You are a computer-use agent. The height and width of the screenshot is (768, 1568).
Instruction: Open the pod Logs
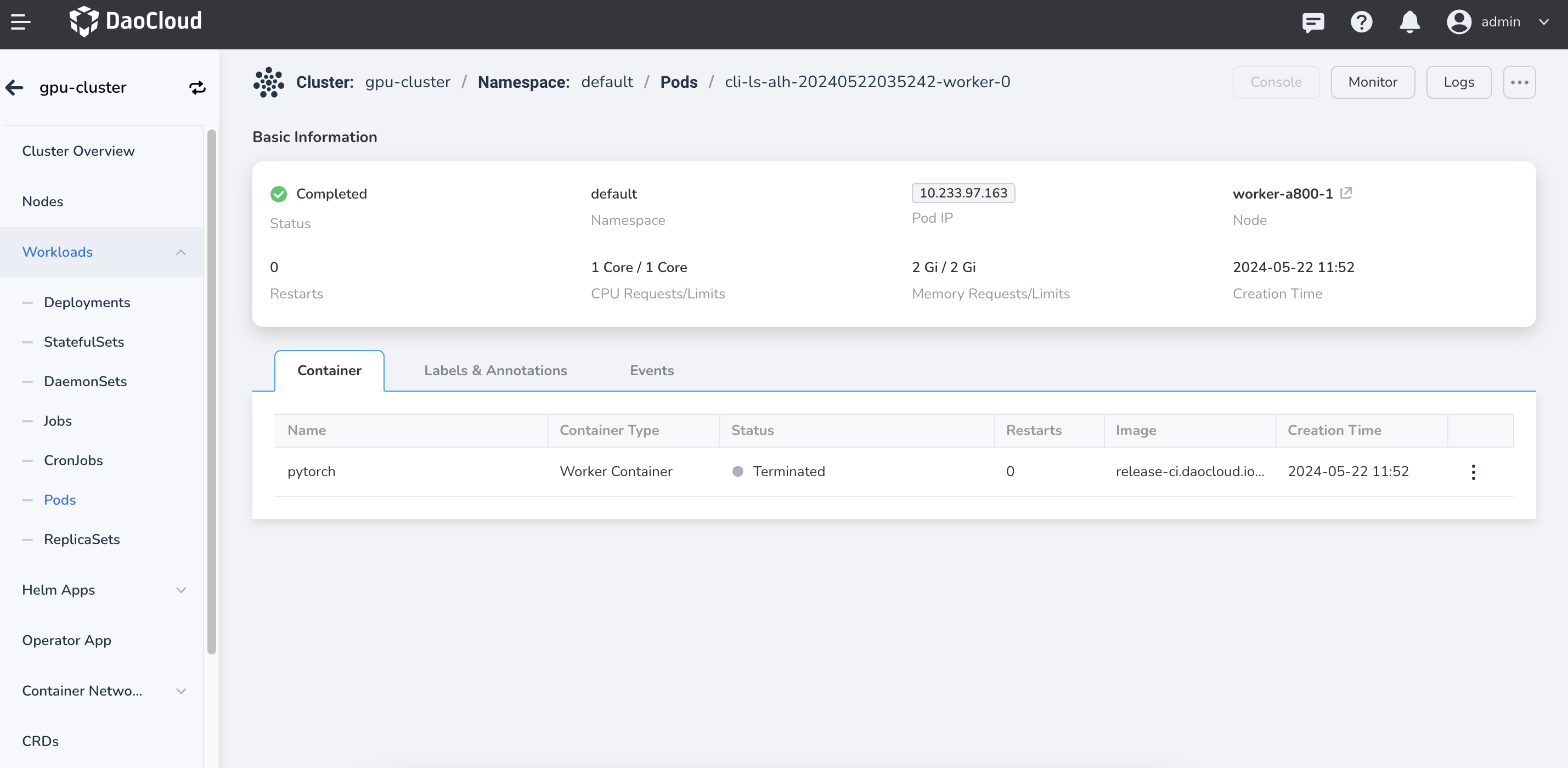pyautogui.click(x=1458, y=82)
